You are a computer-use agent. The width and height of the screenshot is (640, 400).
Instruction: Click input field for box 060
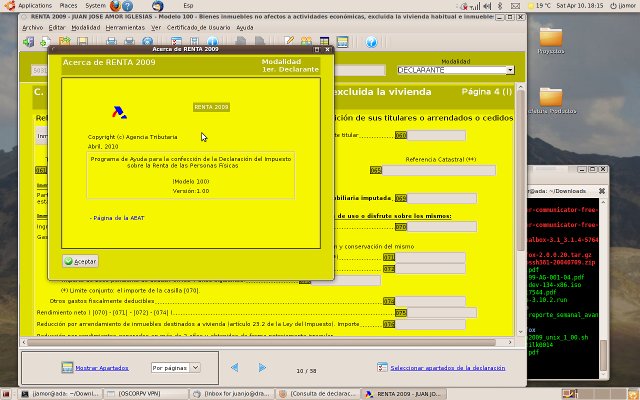coord(436,136)
